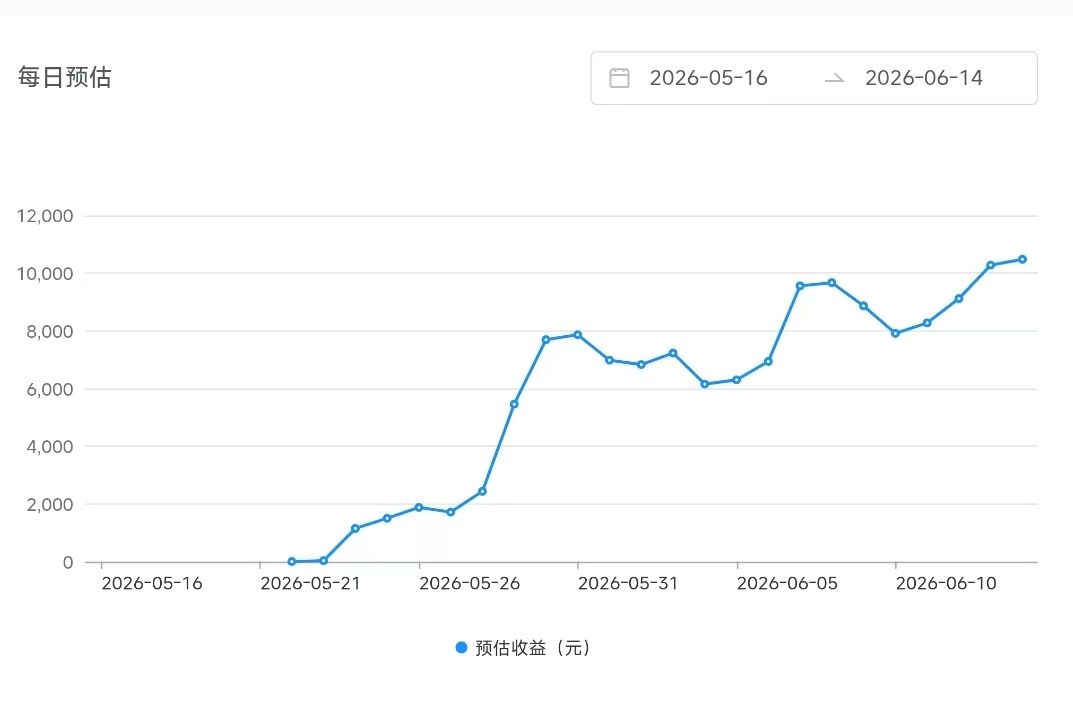Click the 2026-05-21 x-axis label
Viewport: 1073px width, 706px height.
tap(310, 583)
